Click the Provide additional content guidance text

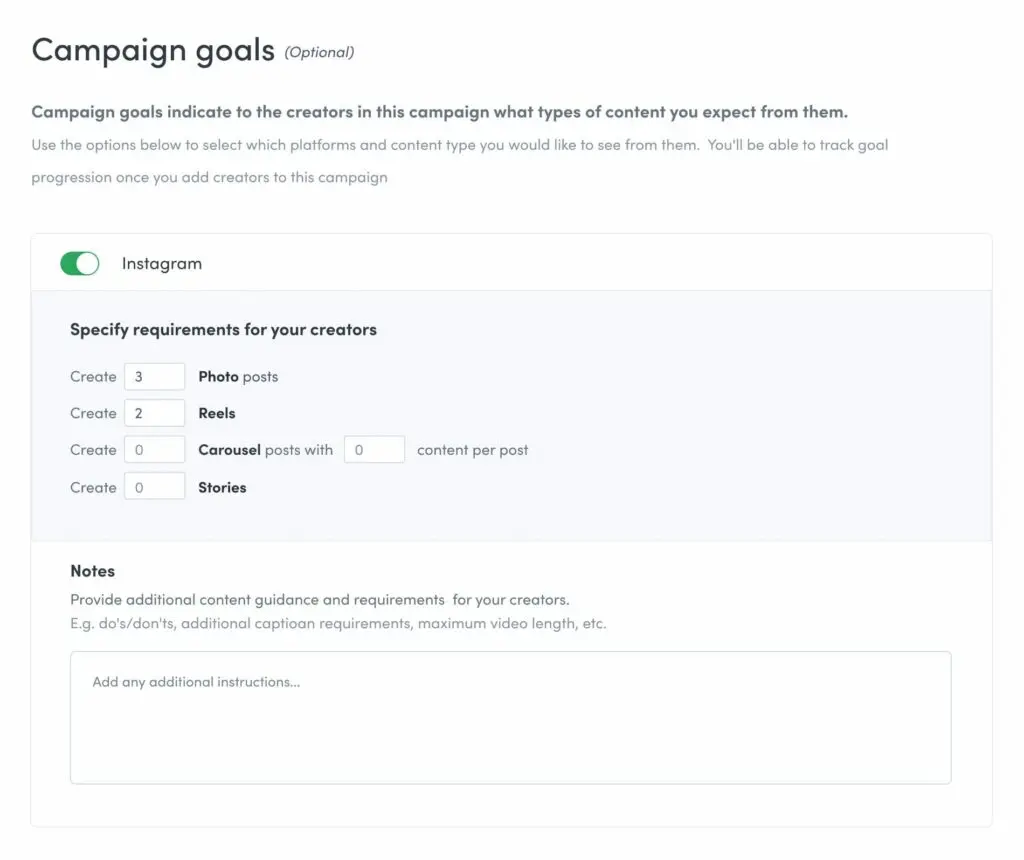tap(319, 600)
